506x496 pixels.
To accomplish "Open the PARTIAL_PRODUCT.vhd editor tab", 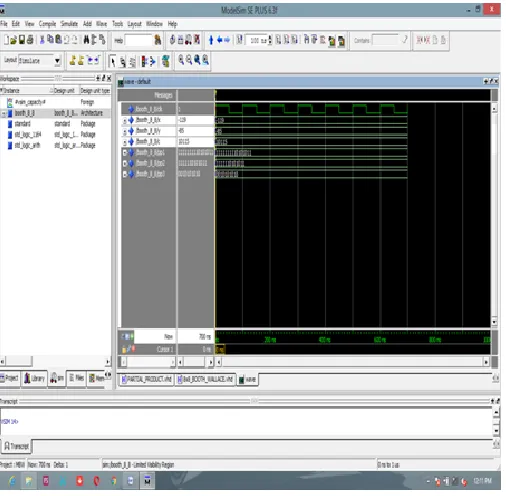I will (x=147, y=379).
